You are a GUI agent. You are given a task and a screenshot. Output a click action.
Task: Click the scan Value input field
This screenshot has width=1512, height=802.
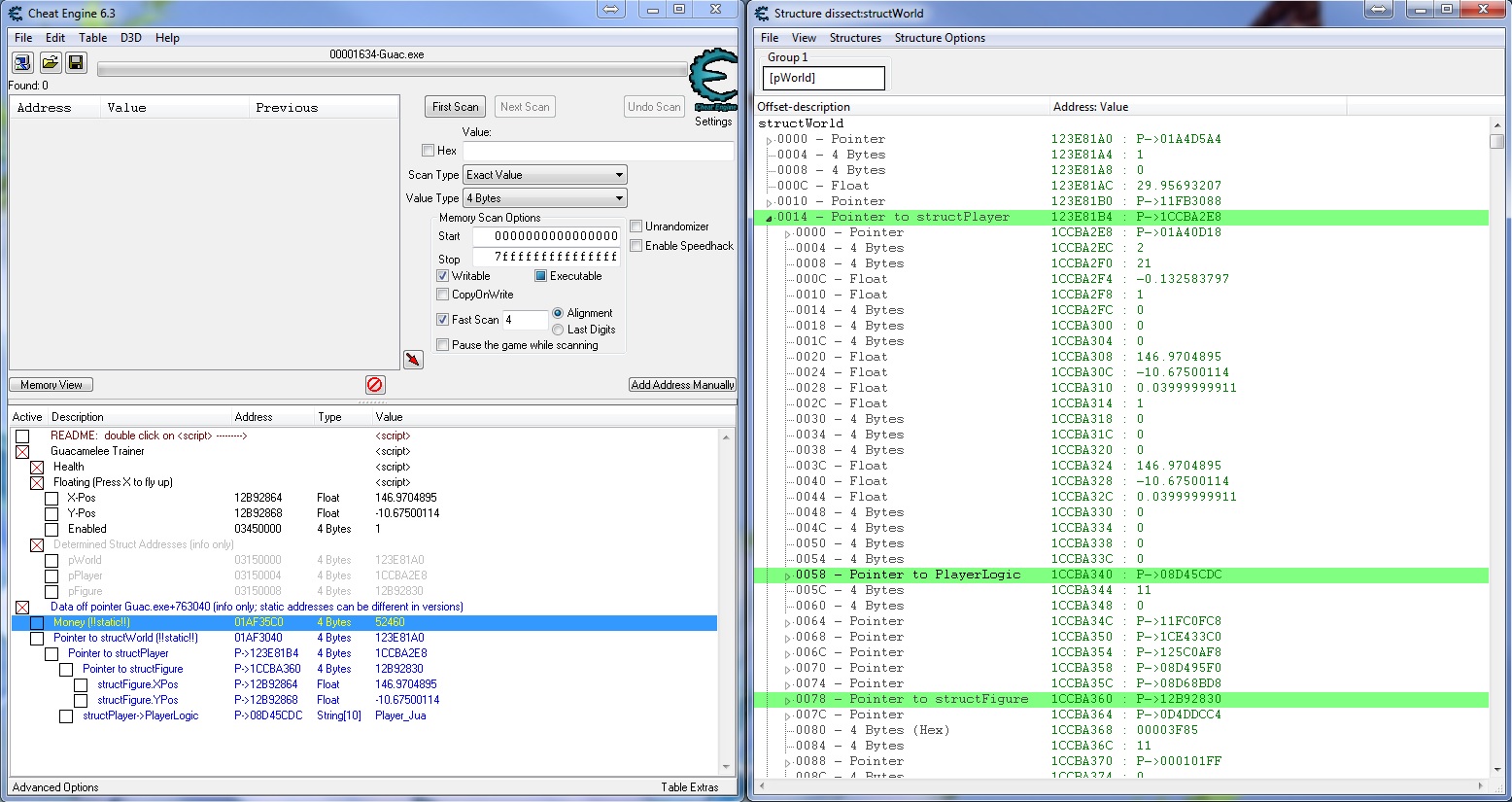pos(598,151)
